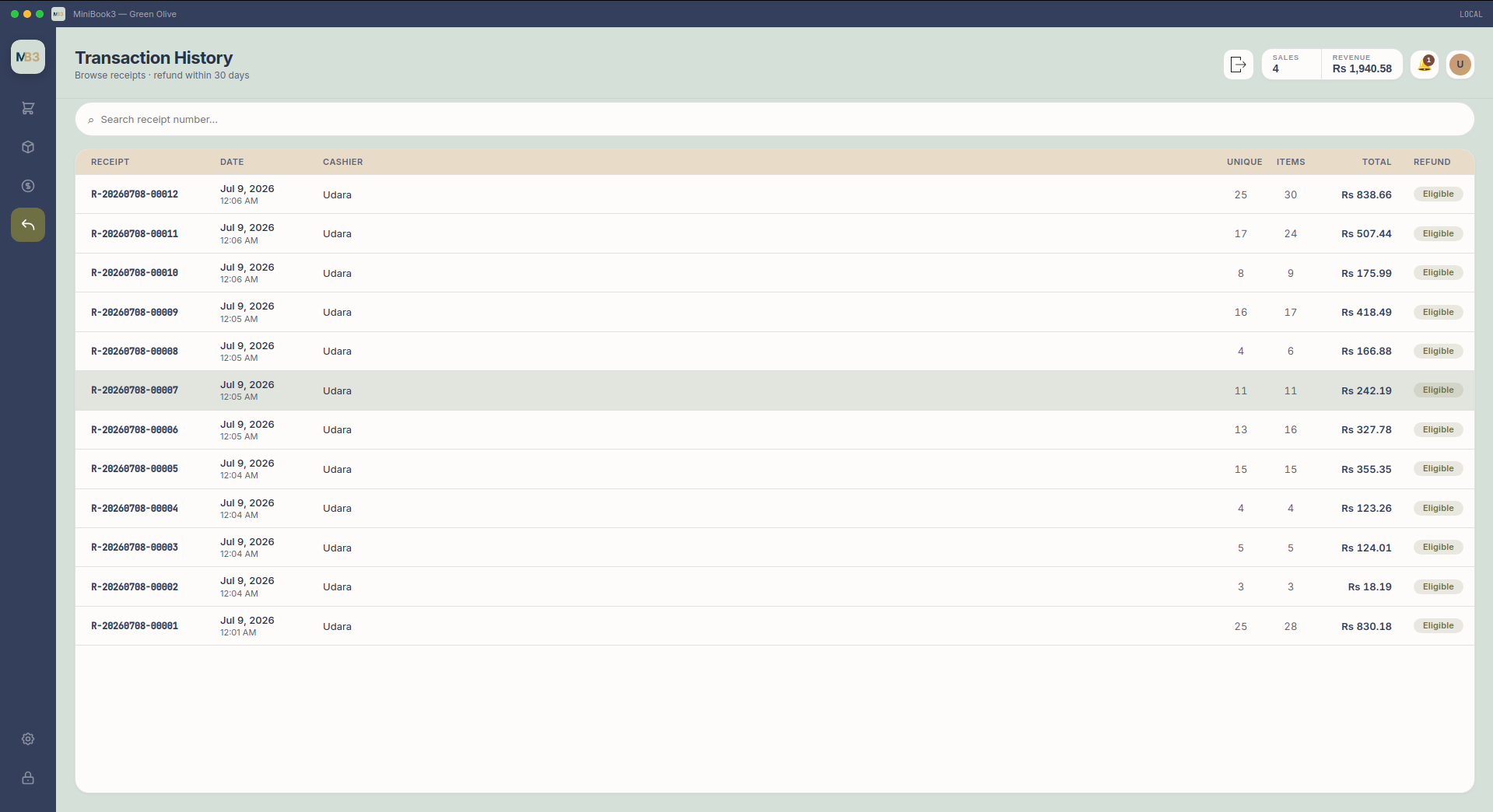Click Eligible badge for receipt 00001
Viewport: 1493px width, 812px height.
point(1438,626)
